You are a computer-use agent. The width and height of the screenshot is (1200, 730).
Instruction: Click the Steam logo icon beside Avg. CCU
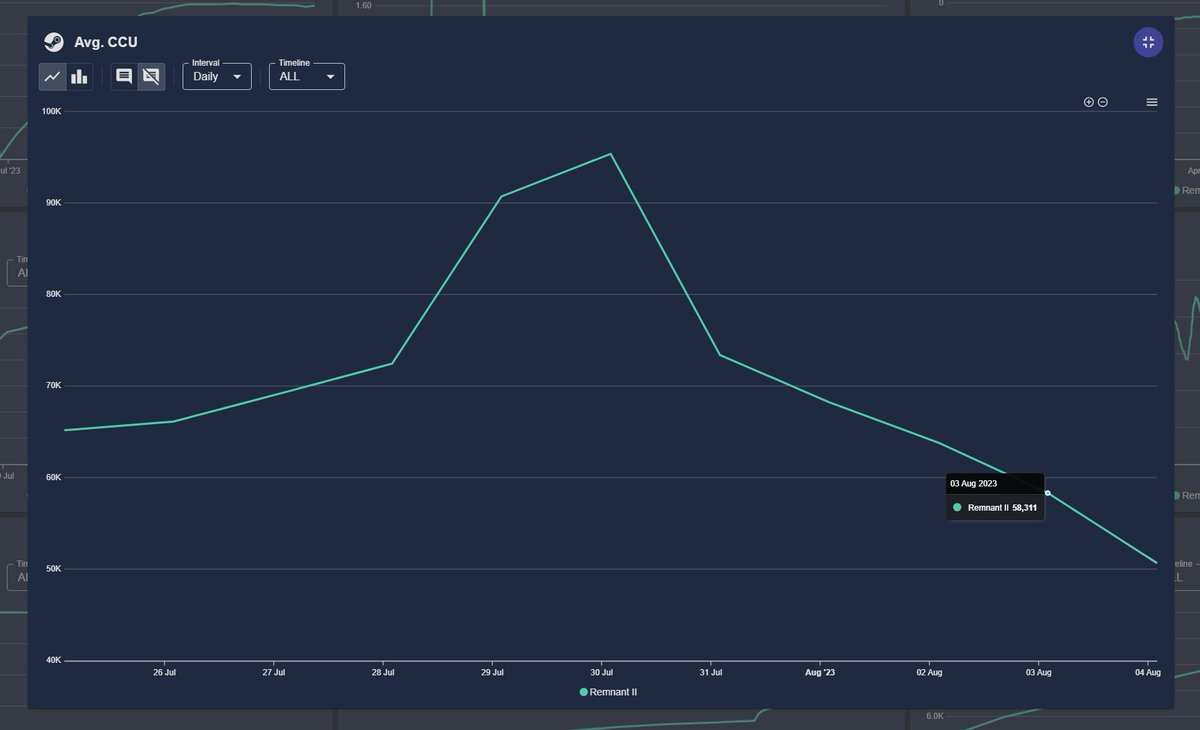pyautogui.click(x=53, y=42)
